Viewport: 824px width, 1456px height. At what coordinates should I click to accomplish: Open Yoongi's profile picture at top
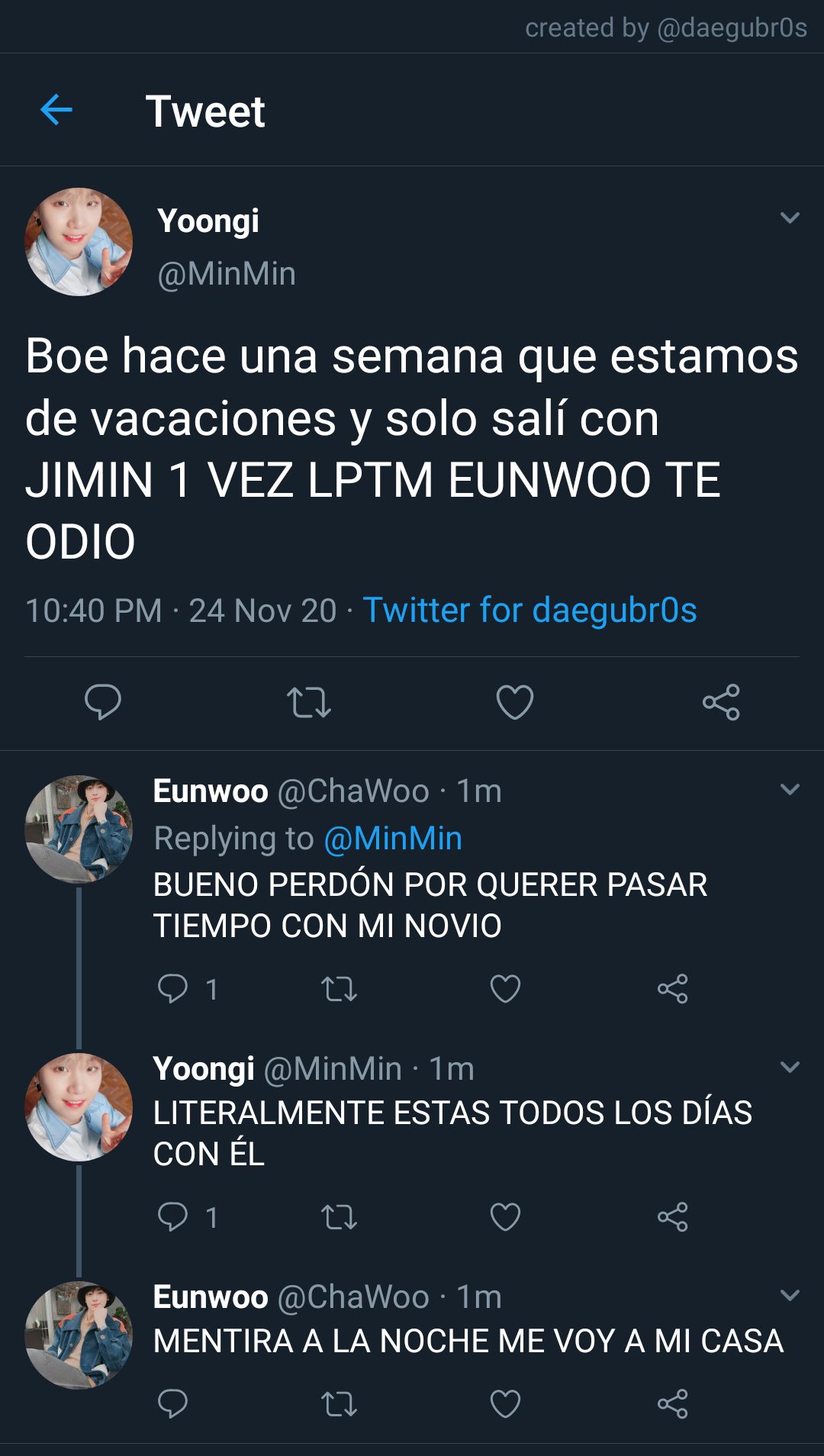click(79, 242)
